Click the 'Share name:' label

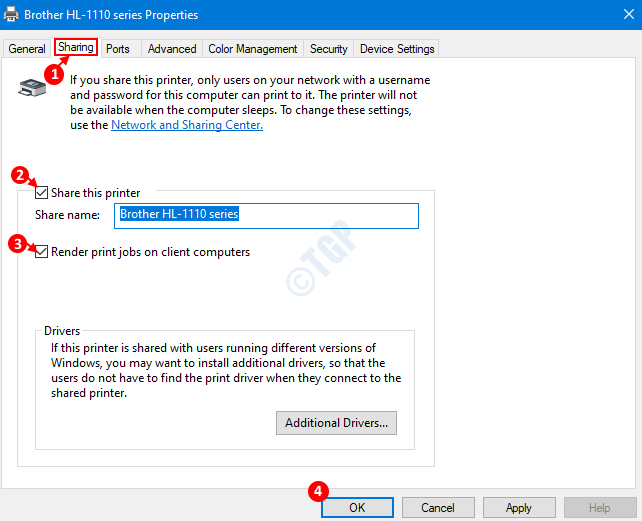67,215
